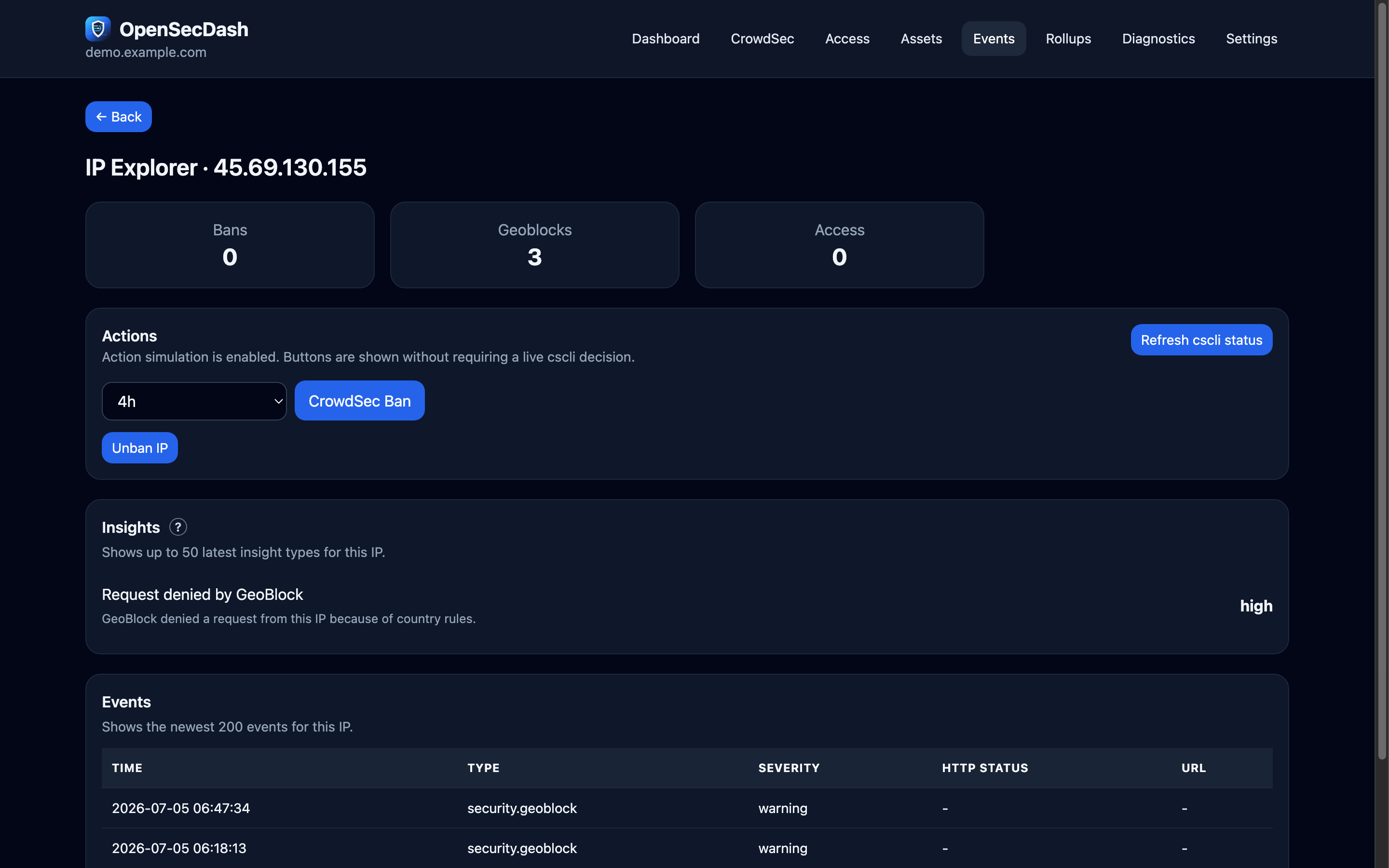Go to the Diagnostics nav item
This screenshot has width=1389, height=868.
1158,39
